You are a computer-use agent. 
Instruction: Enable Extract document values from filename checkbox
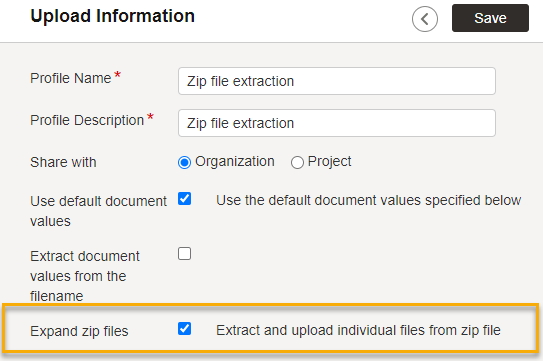coord(184,254)
